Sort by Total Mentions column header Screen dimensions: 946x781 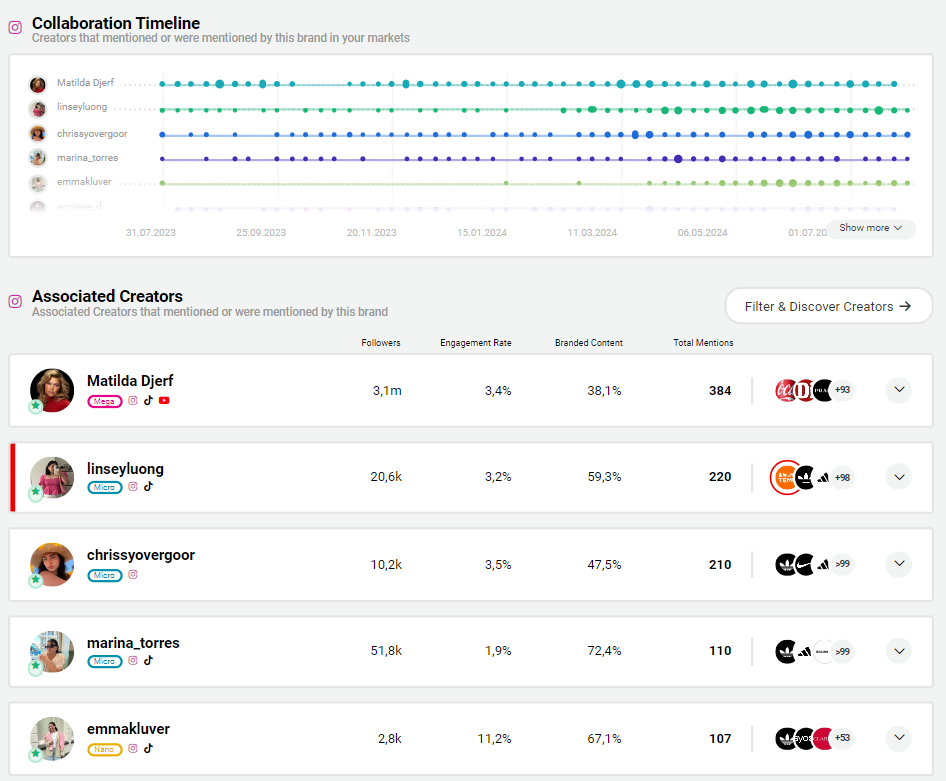[703, 343]
